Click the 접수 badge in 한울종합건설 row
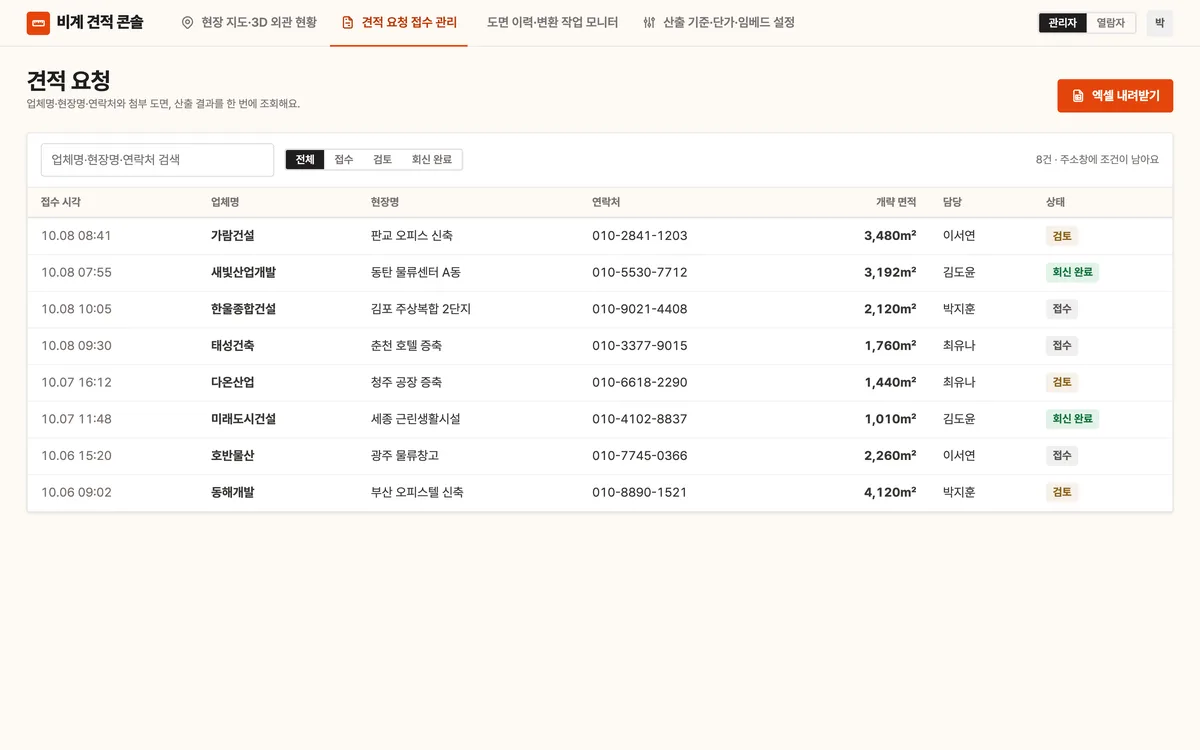 [x=1061, y=309]
